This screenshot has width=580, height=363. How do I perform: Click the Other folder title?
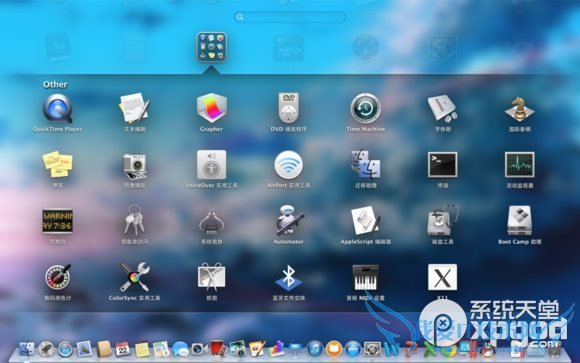click(55, 84)
